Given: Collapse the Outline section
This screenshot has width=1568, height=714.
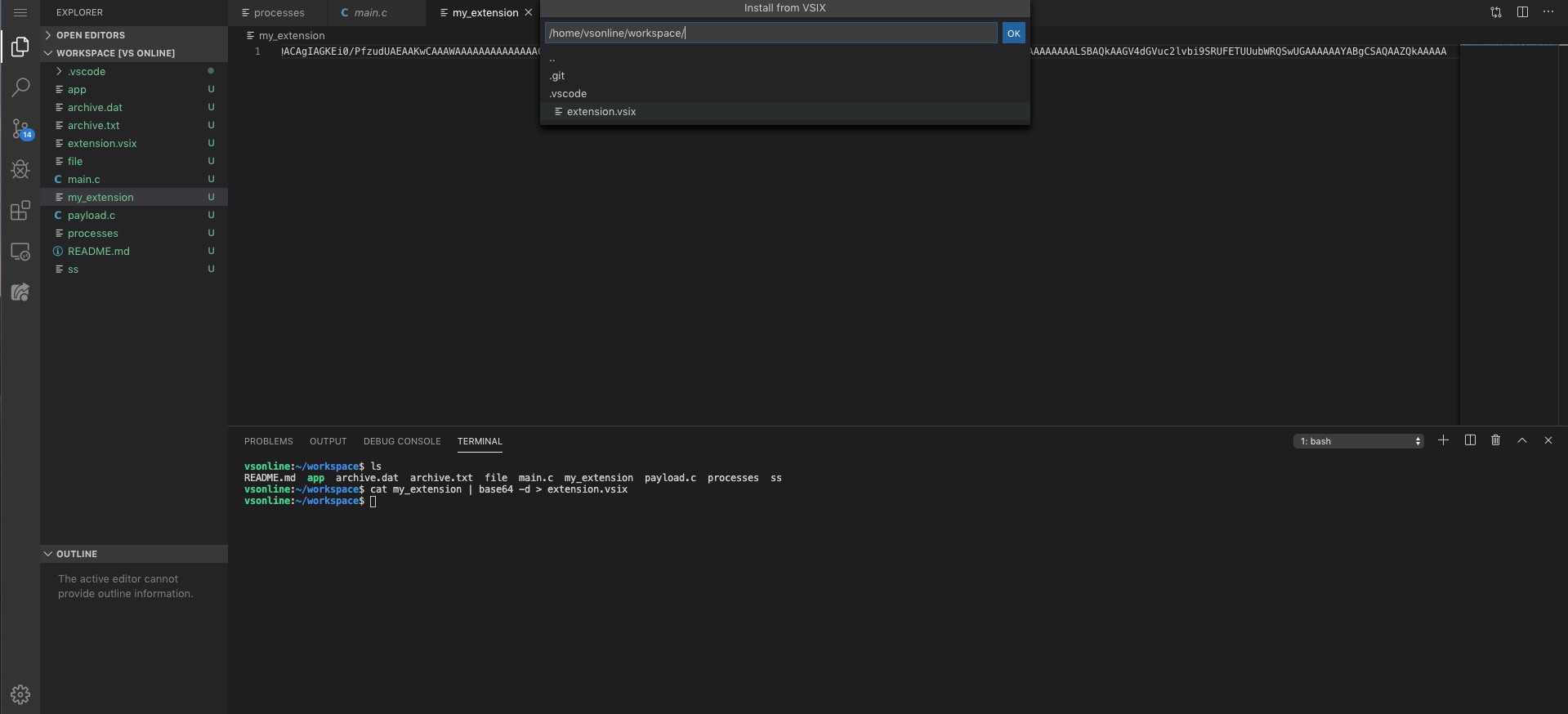Looking at the screenshot, I should (x=76, y=554).
